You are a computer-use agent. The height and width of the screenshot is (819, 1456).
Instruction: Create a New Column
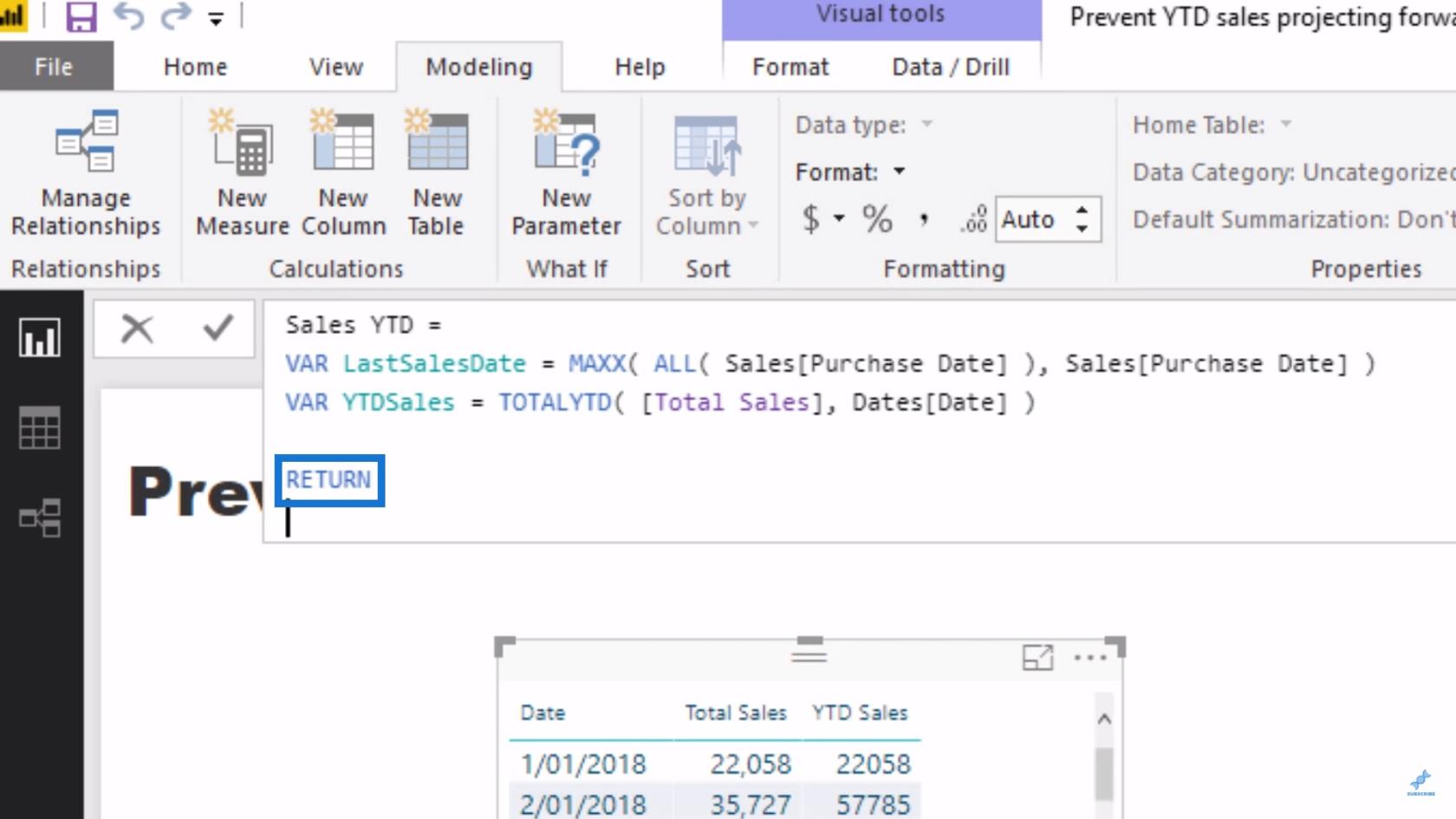coord(343,173)
